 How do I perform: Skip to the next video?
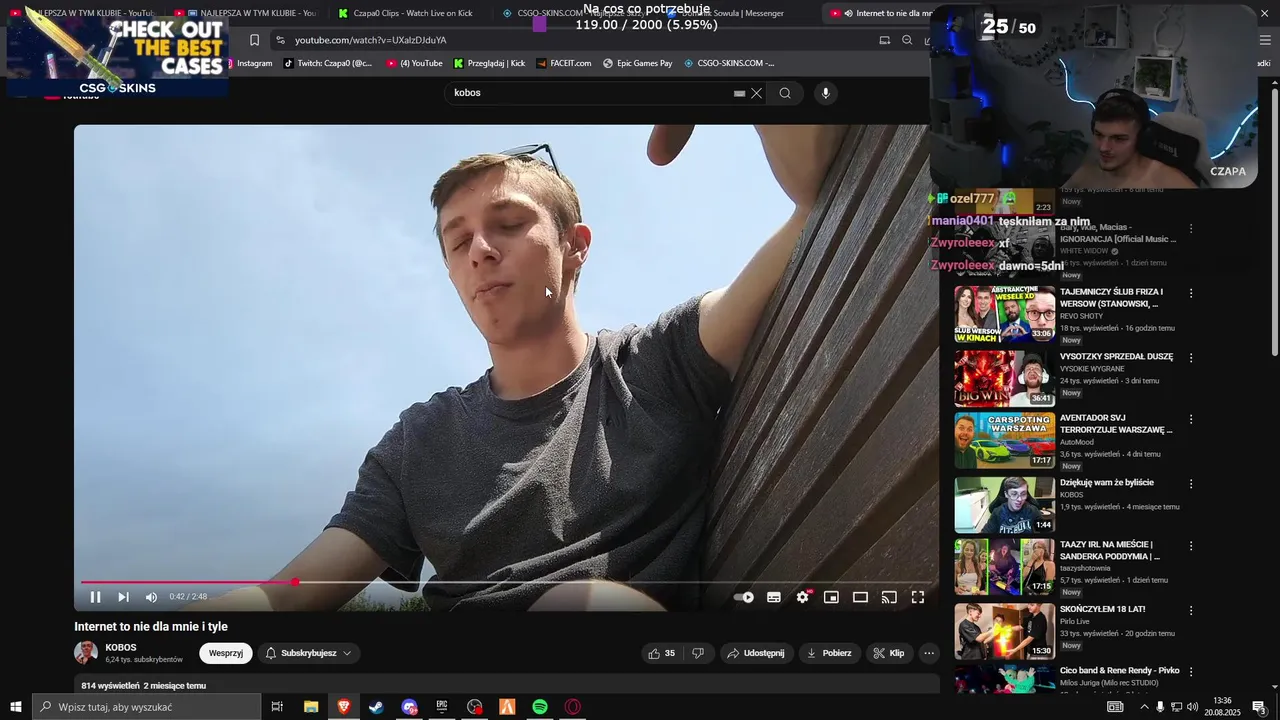(123, 597)
